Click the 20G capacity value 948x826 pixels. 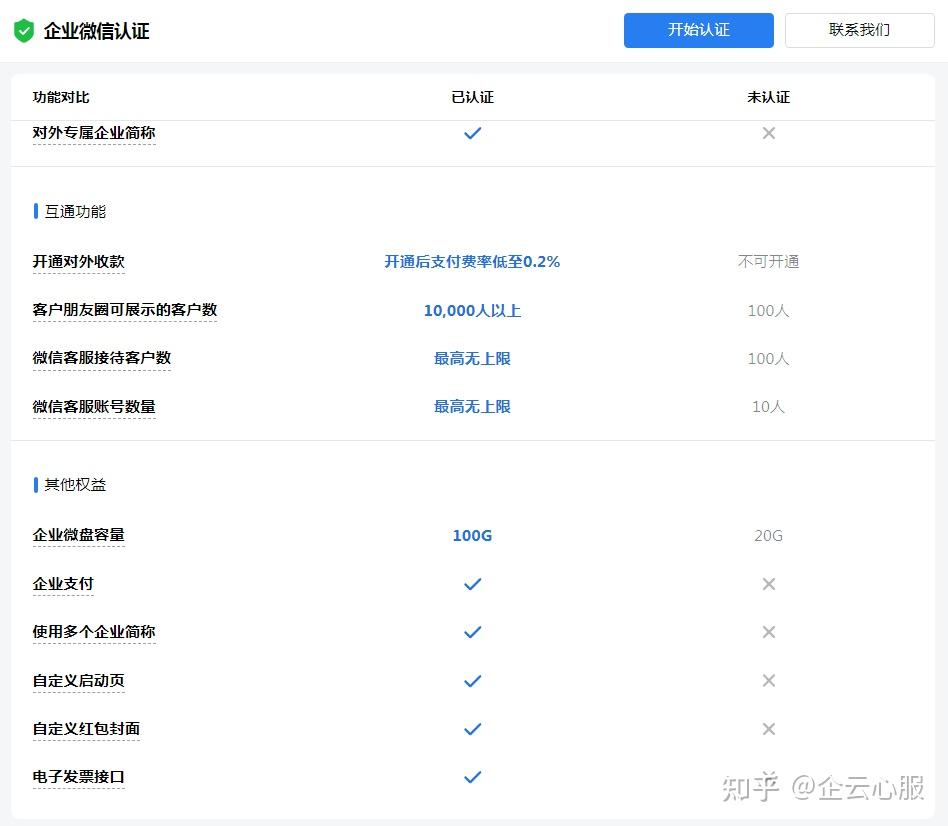point(768,536)
